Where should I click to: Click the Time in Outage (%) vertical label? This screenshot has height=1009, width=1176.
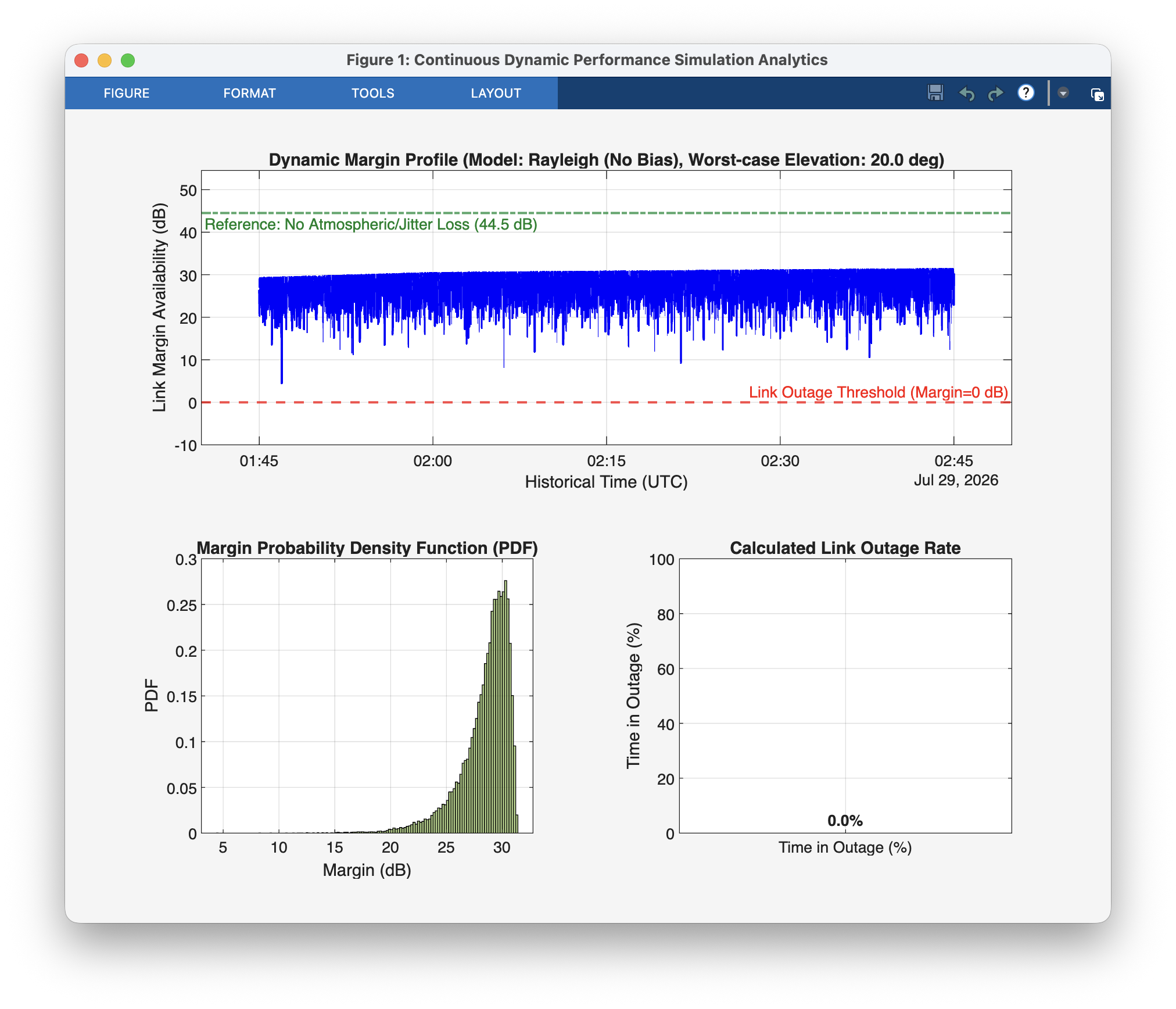click(633, 696)
